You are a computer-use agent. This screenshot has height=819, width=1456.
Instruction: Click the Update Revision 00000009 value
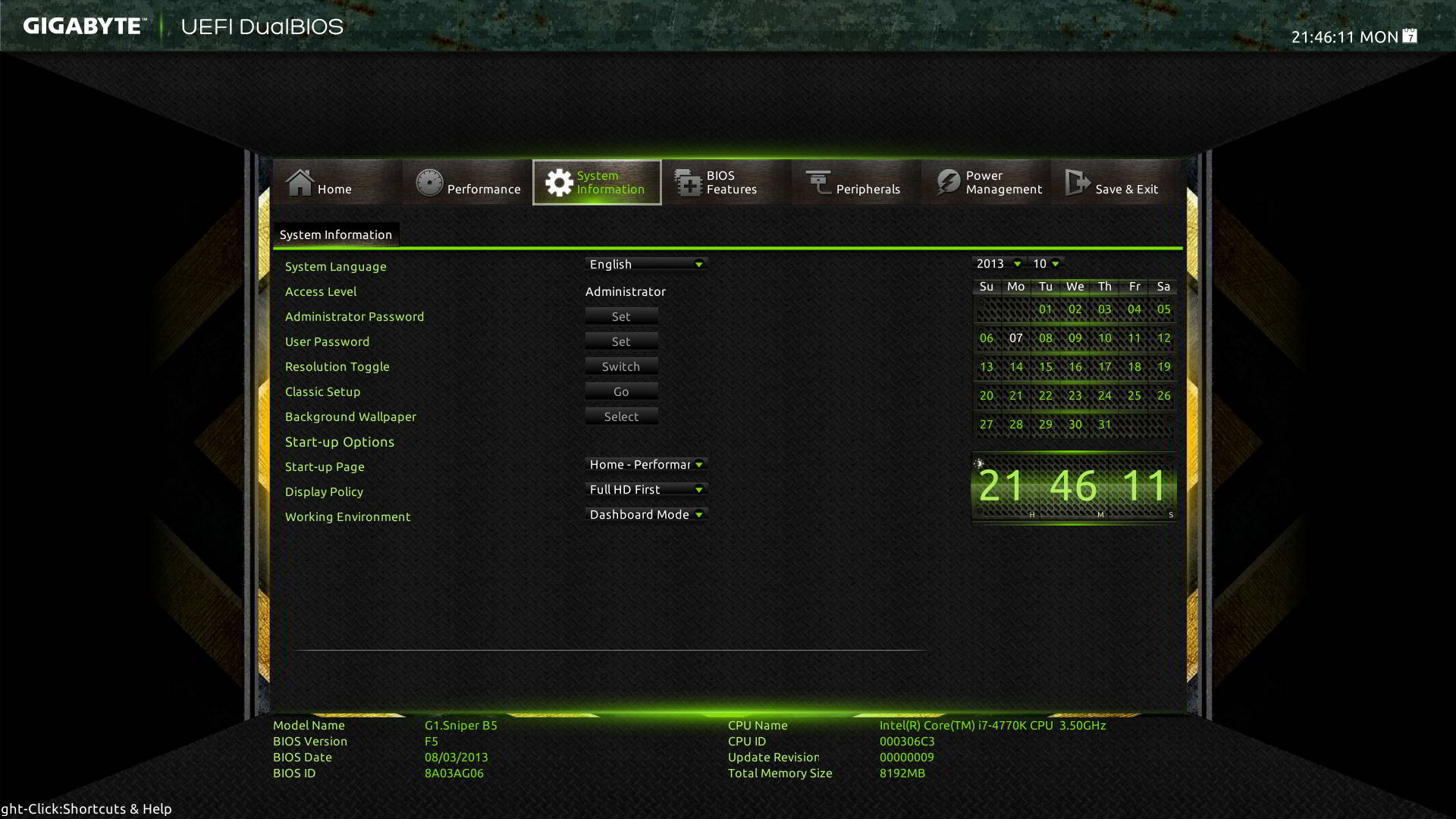[x=907, y=757]
